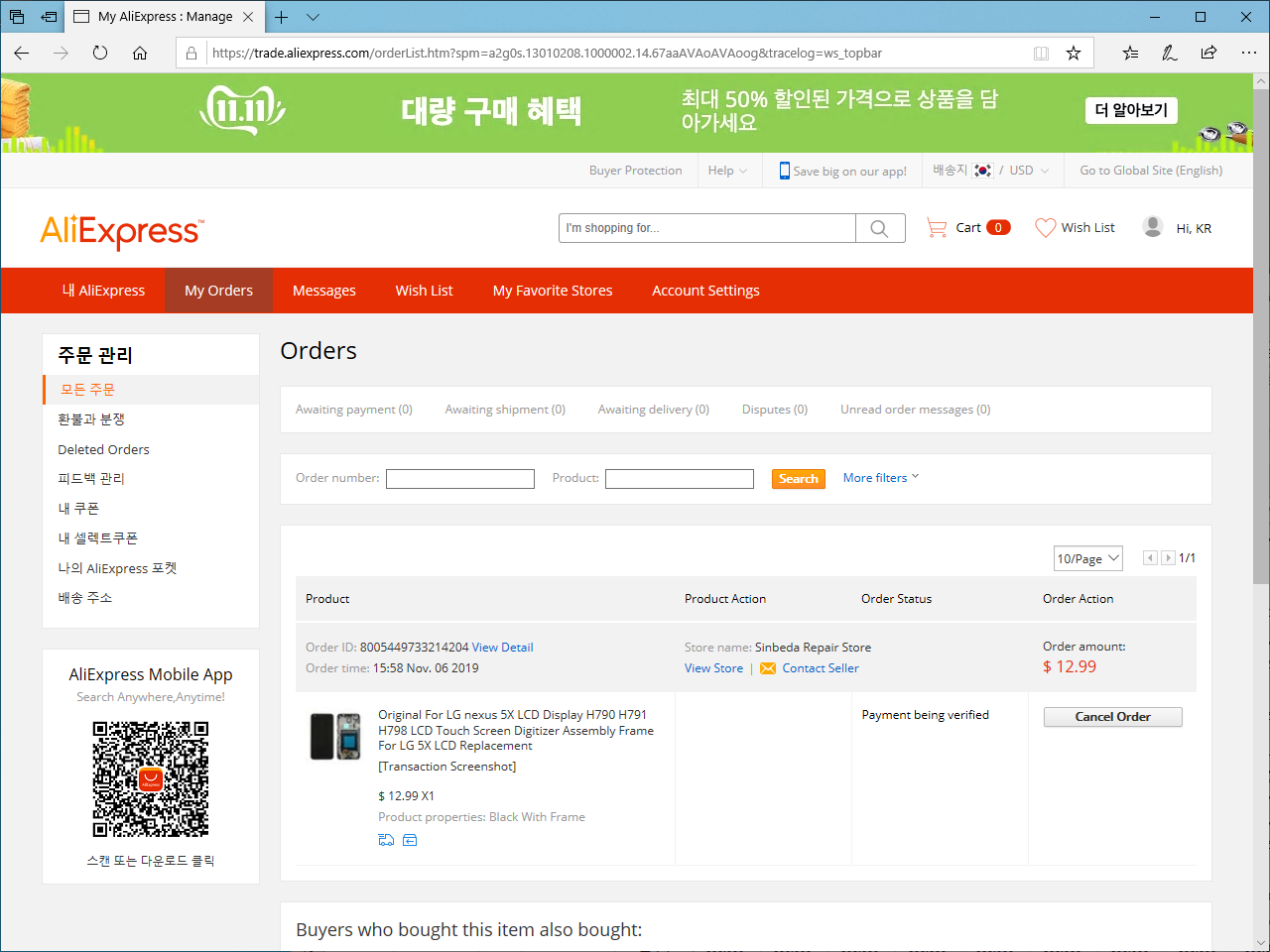1270x952 pixels.
Task: Open reading view icon in address bar
Action: point(1041,54)
